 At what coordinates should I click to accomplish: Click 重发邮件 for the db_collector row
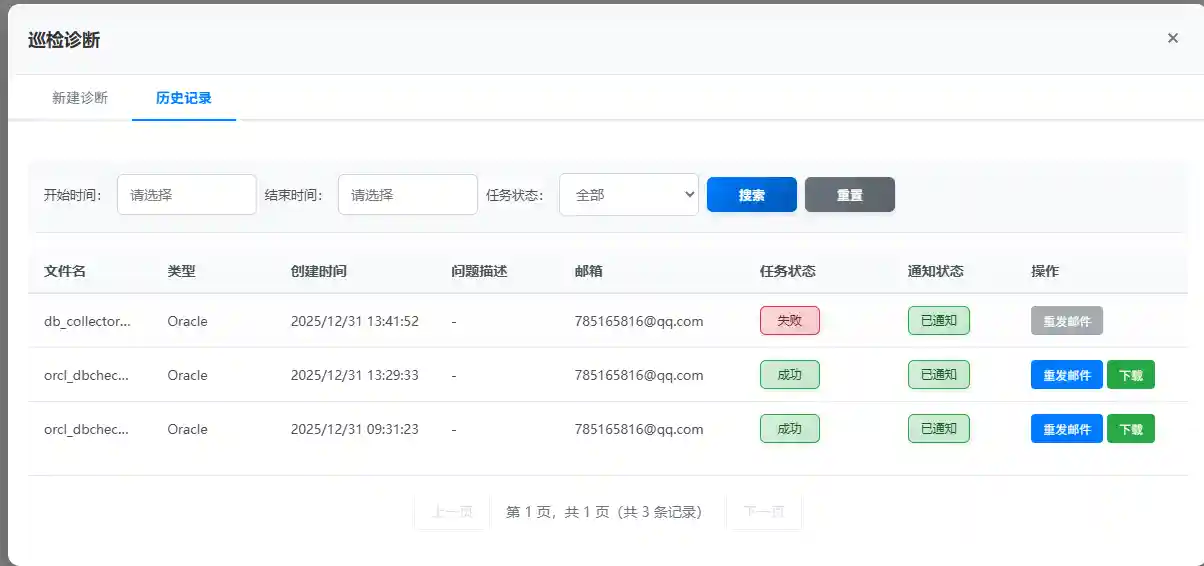tap(1067, 321)
